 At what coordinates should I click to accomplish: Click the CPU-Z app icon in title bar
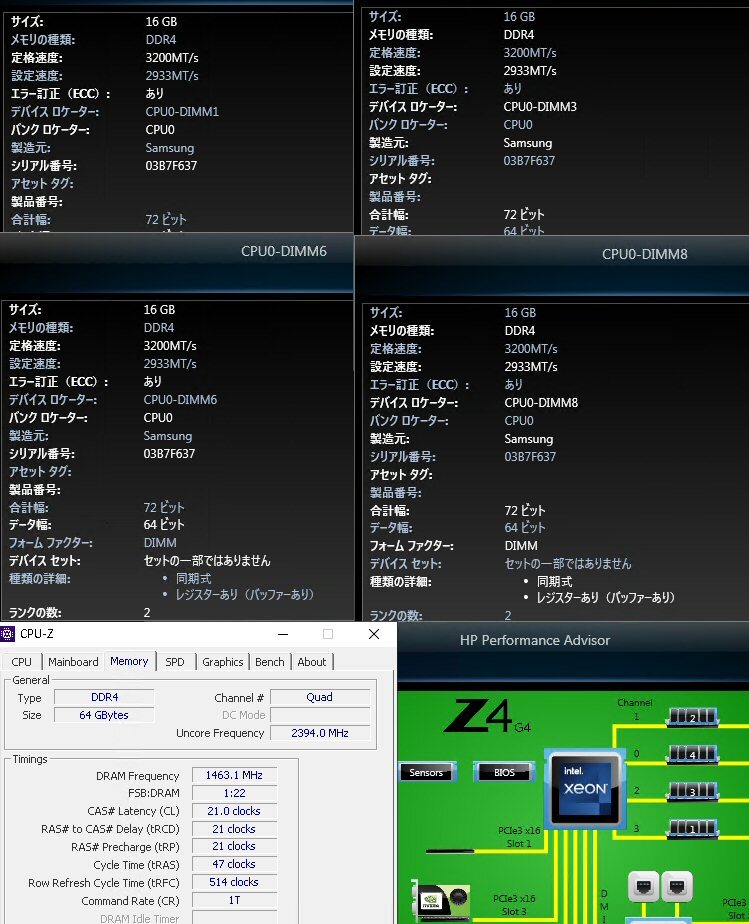click(x=9, y=634)
